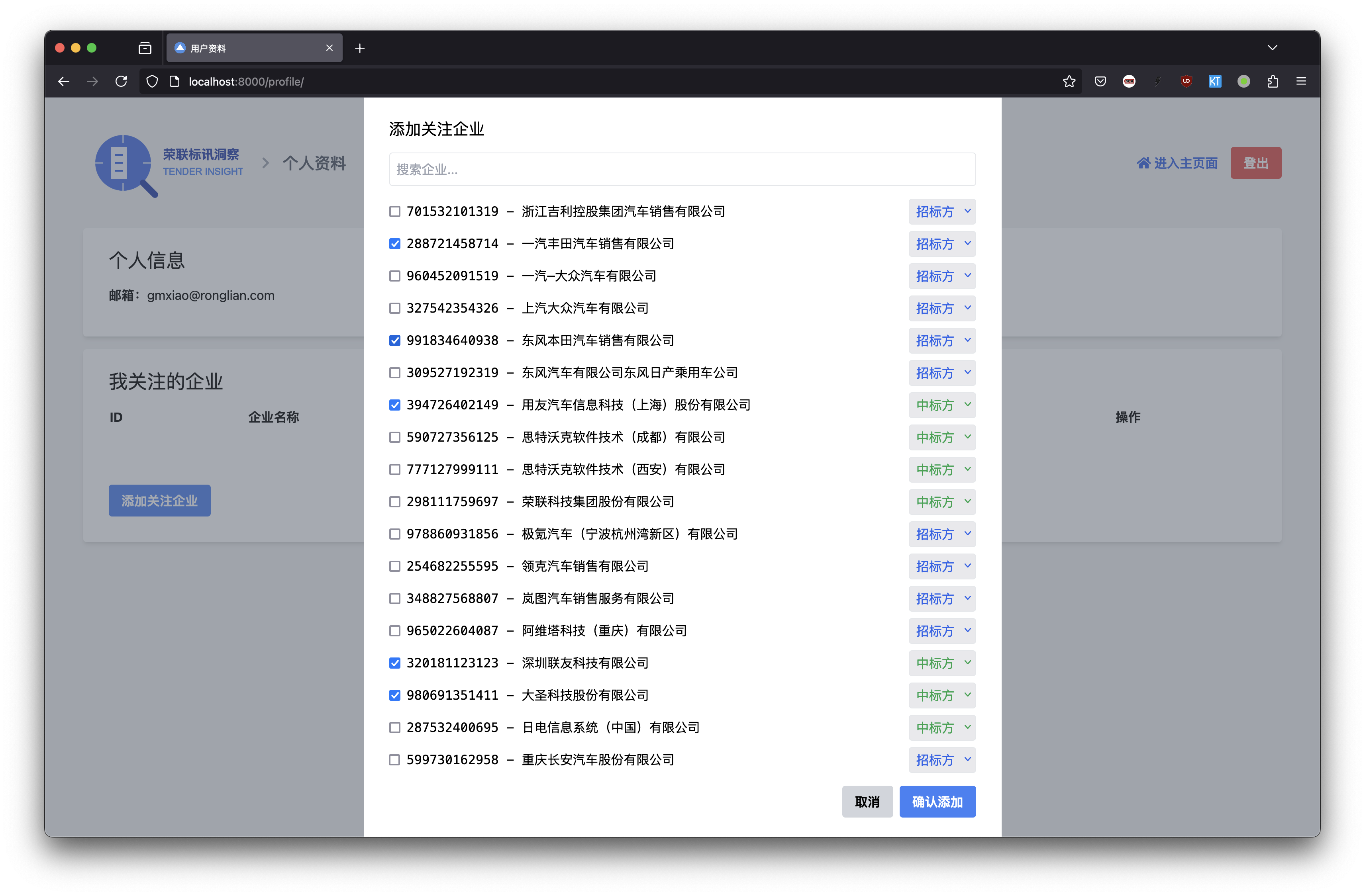Check the 浙江吉利控股集团汽车销售有限公司 checkbox
The height and width of the screenshot is (896, 1365).
[394, 211]
